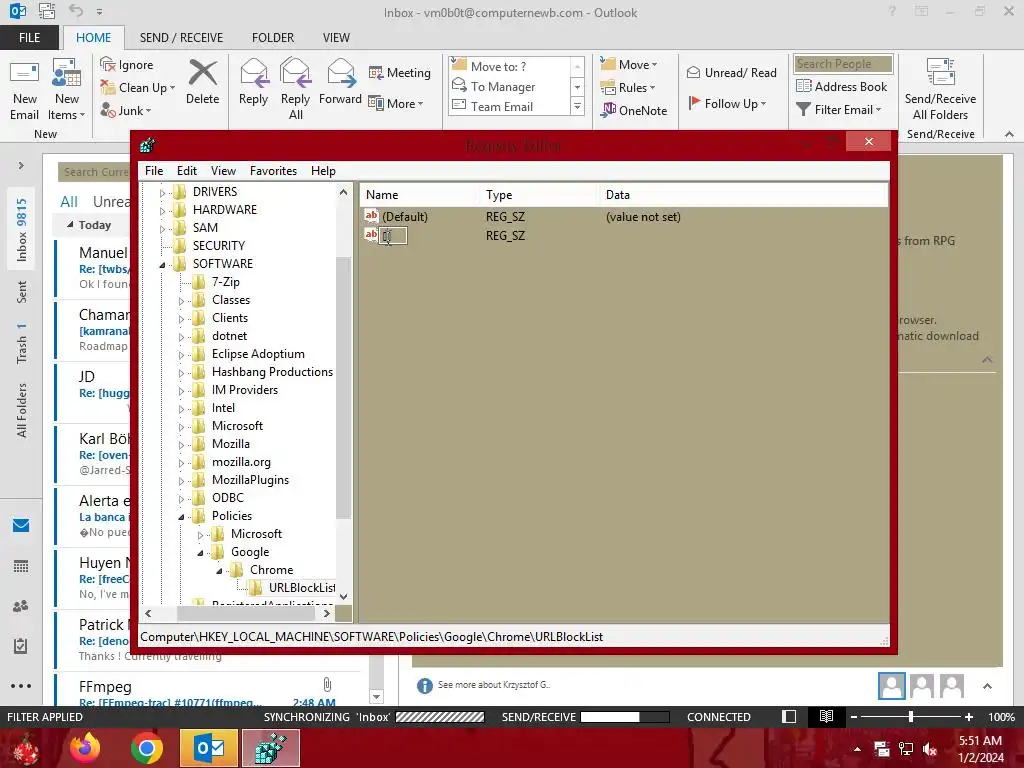Click the navigation options ellipsis icon
Viewport: 1024px width, 768px height.
tap(21, 686)
